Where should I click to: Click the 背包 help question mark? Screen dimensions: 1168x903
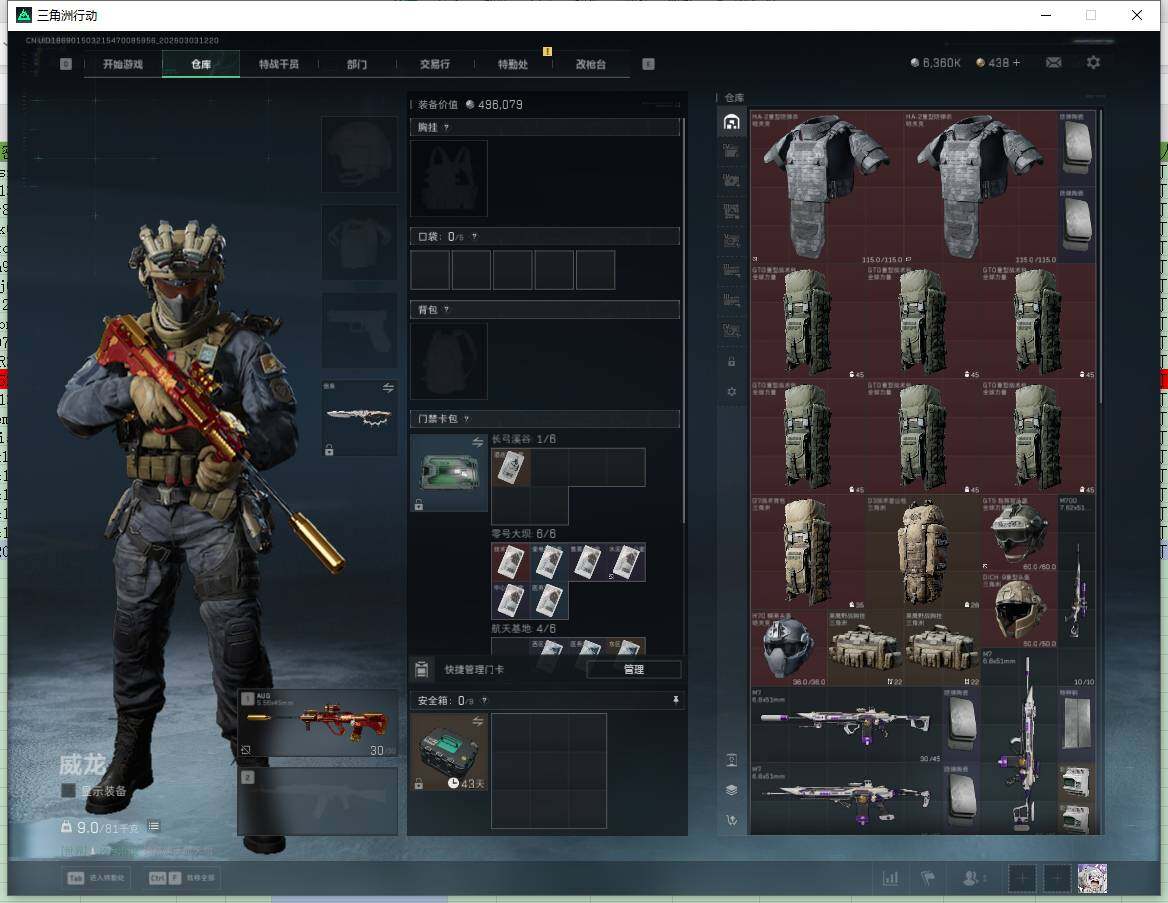tap(446, 309)
